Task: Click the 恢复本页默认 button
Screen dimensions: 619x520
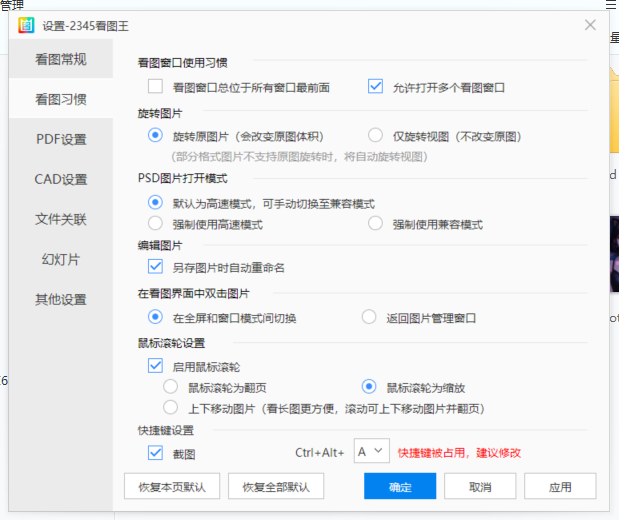Action: pyautogui.click(x=172, y=487)
